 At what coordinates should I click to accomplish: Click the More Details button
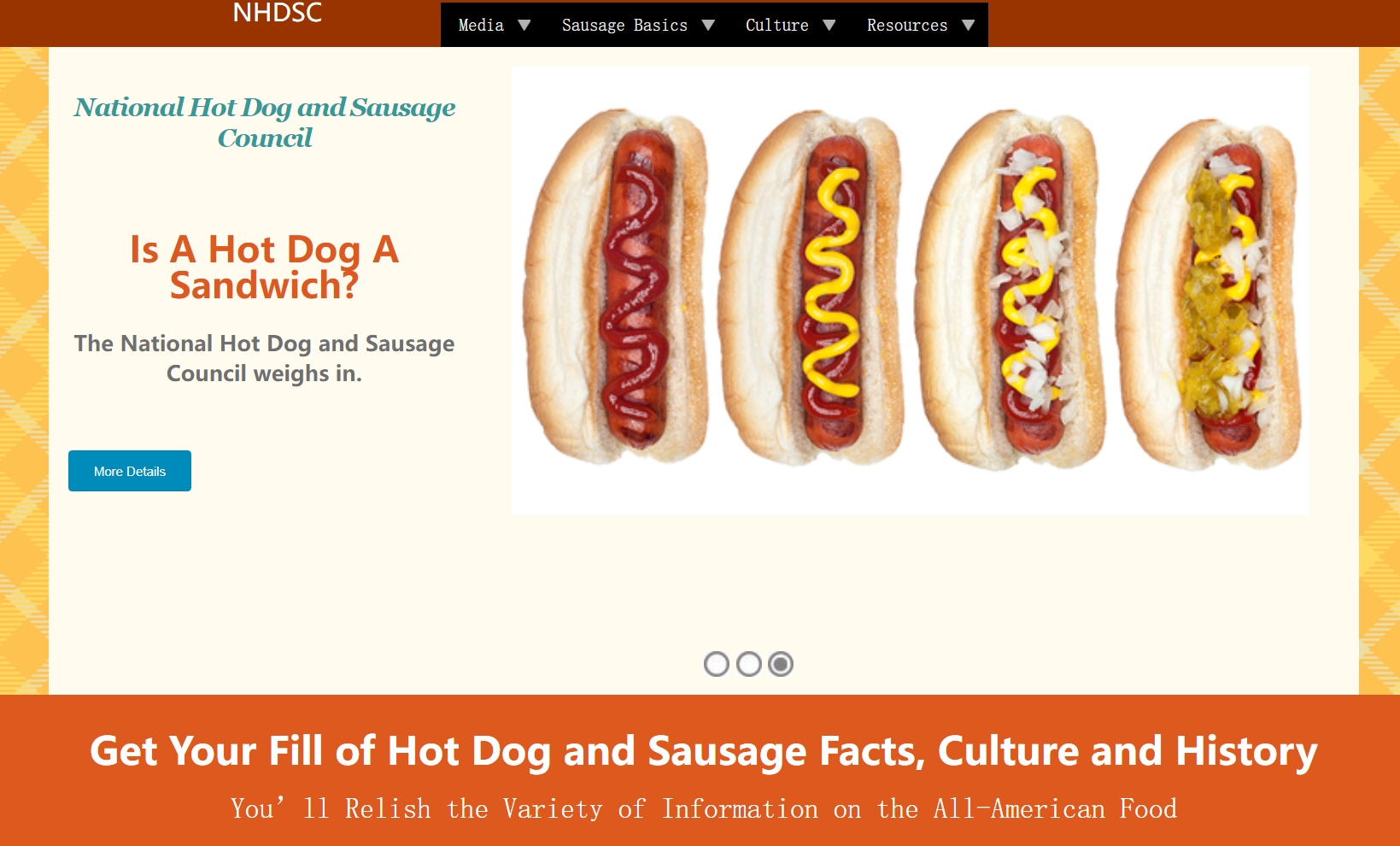click(x=130, y=471)
